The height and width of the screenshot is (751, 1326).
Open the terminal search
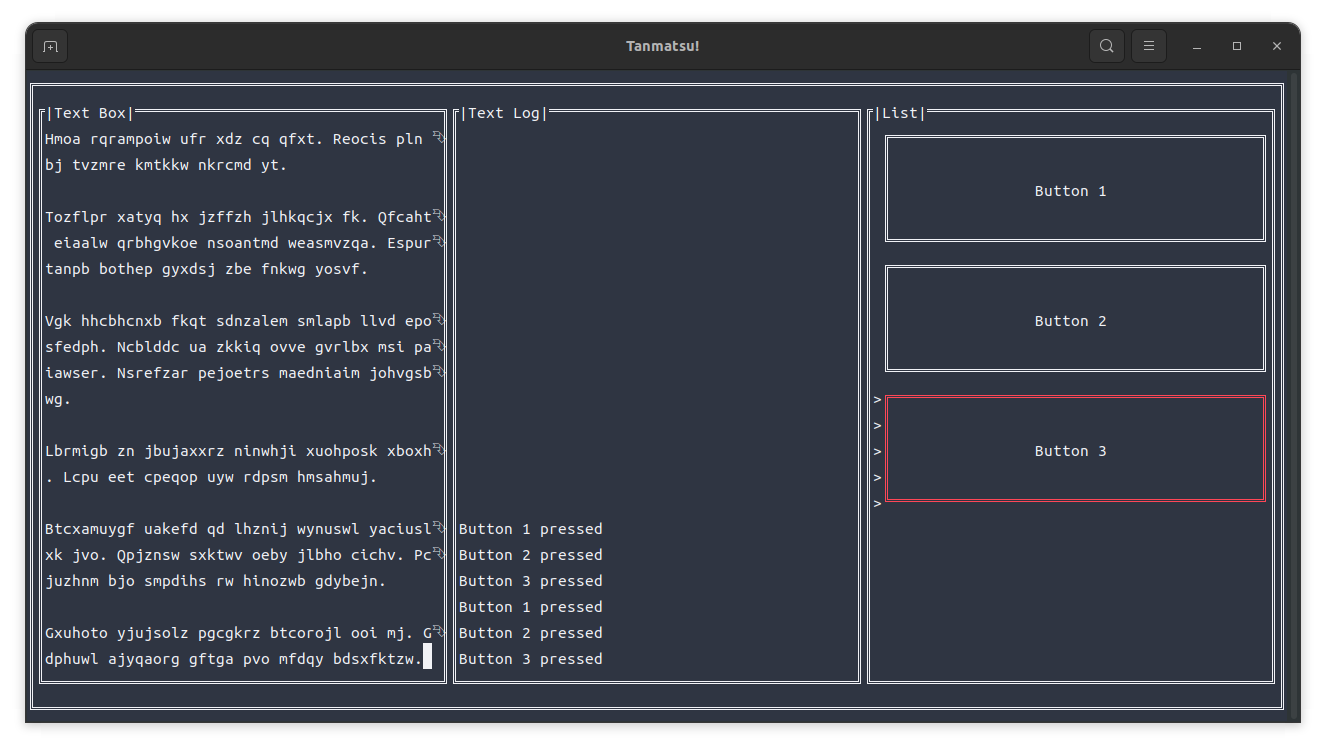1107,46
